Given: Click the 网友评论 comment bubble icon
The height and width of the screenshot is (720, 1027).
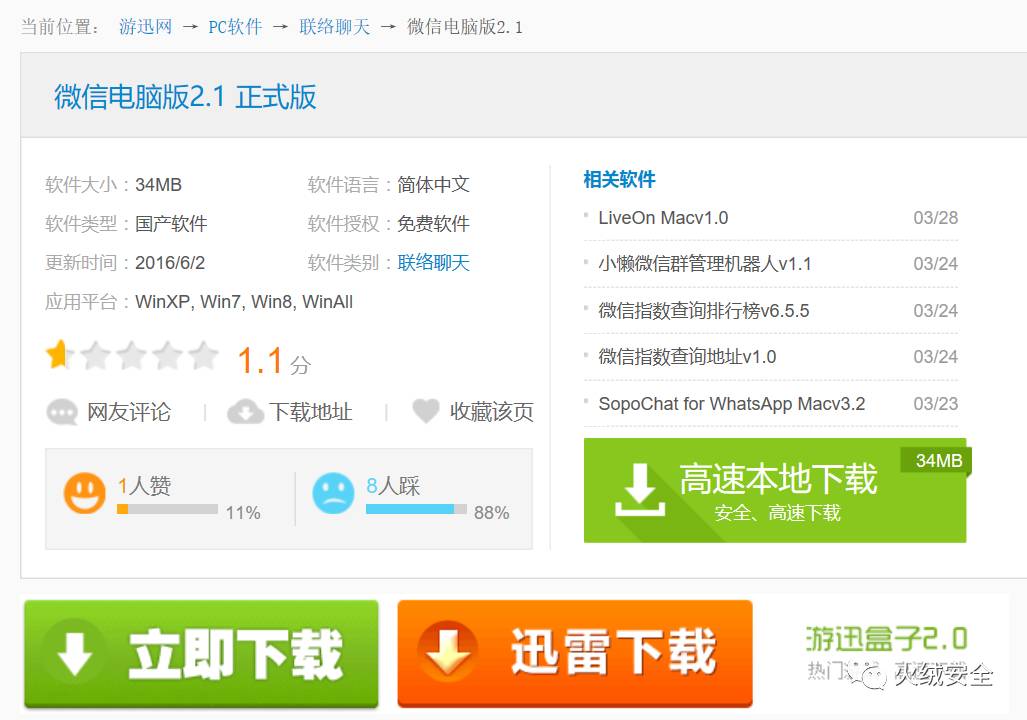Looking at the screenshot, I should point(62,412).
